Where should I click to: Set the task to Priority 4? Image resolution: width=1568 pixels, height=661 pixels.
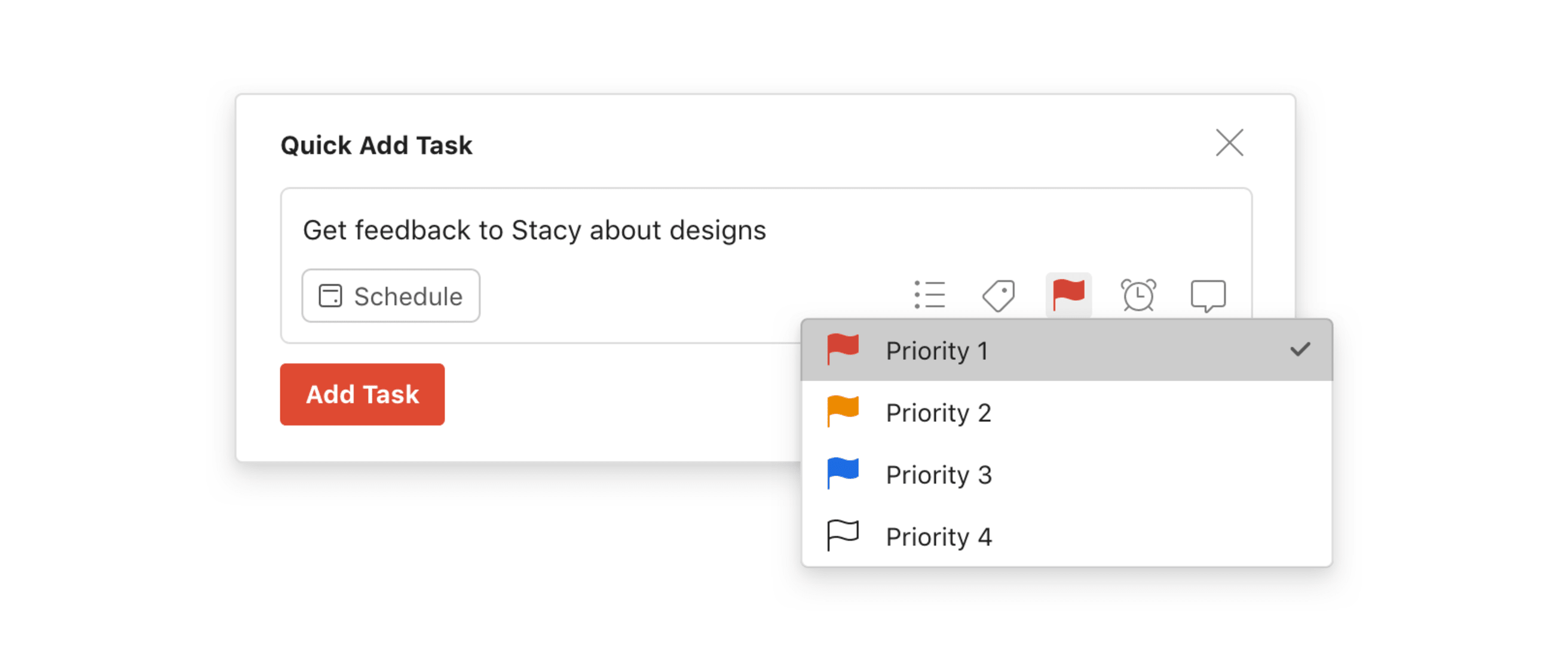[1067, 536]
